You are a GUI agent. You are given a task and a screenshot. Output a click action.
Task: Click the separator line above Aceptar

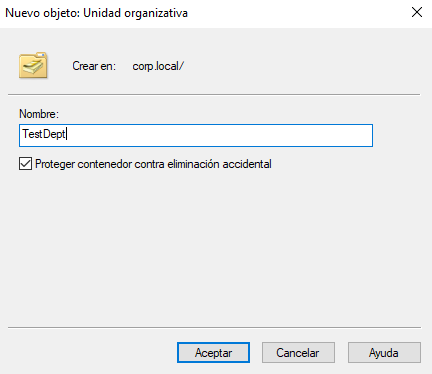coord(214,327)
